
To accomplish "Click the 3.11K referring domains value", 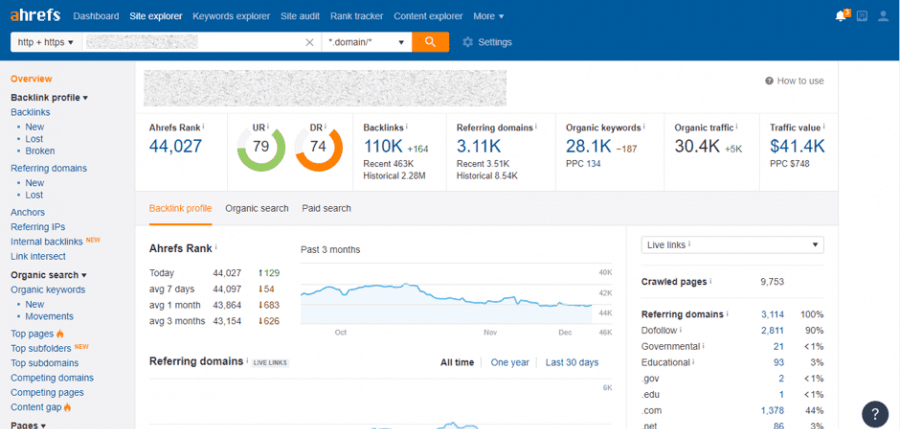I will (480, 146).
